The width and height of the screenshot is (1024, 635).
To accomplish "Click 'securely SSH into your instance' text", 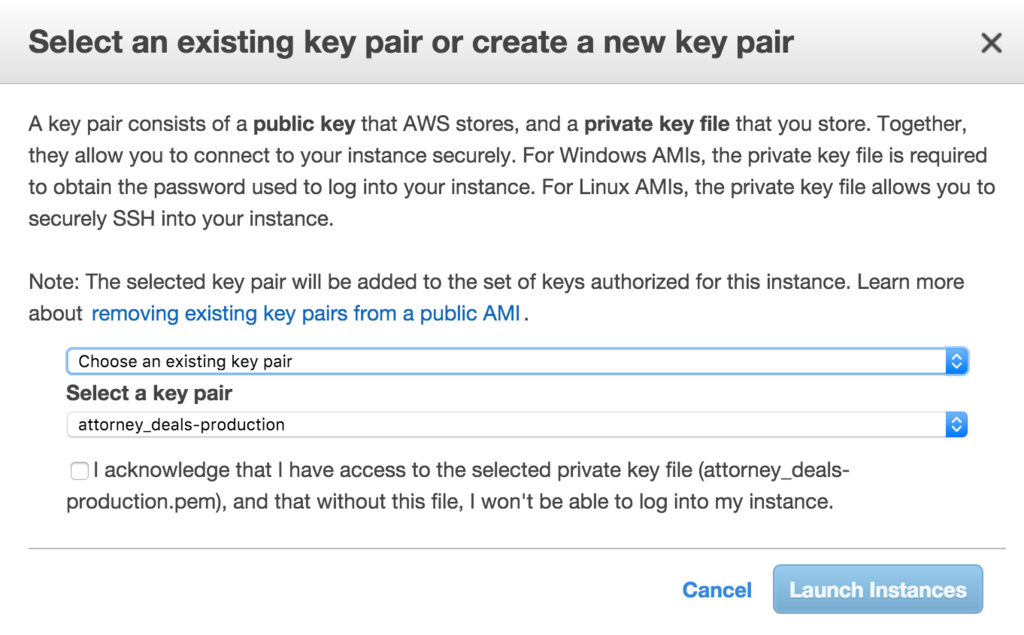I will (x=180, y=219).
